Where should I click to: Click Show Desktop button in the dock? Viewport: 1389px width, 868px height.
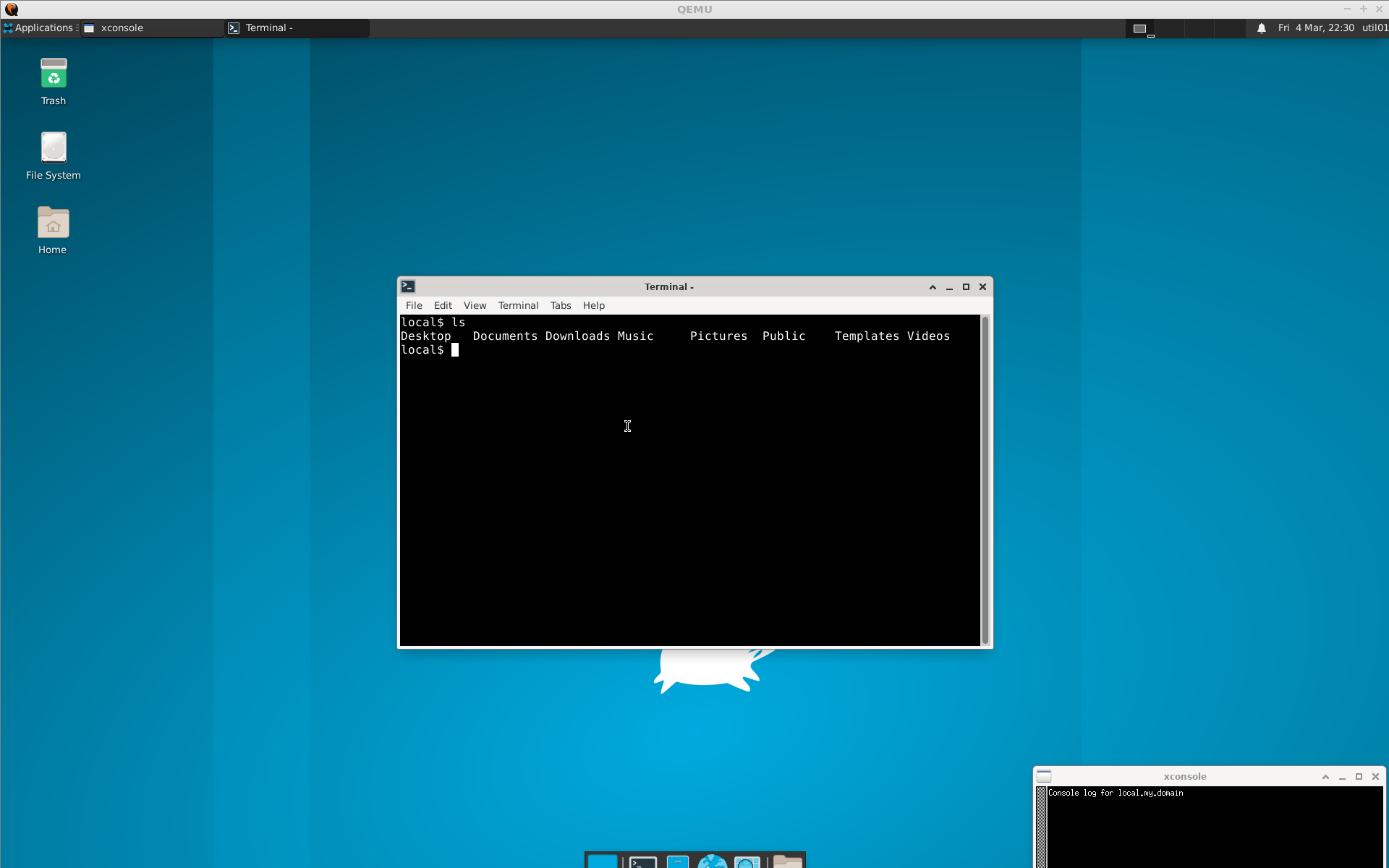603,861
